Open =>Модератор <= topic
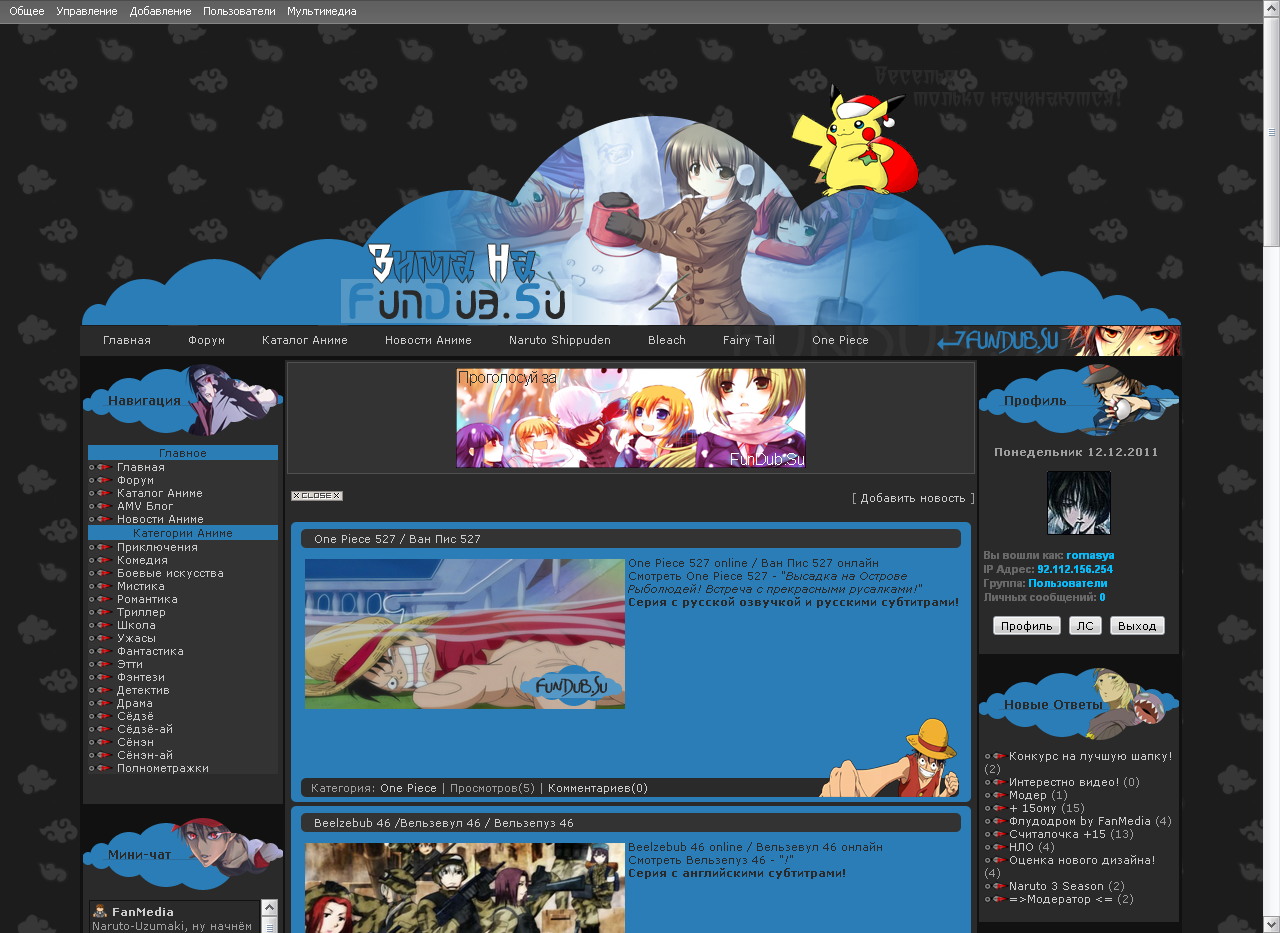 pos(1060,899)
